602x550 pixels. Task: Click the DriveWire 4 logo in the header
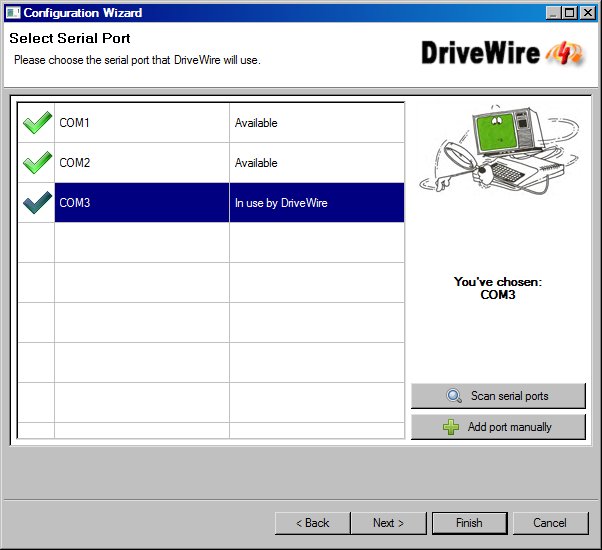pos(502,53)
